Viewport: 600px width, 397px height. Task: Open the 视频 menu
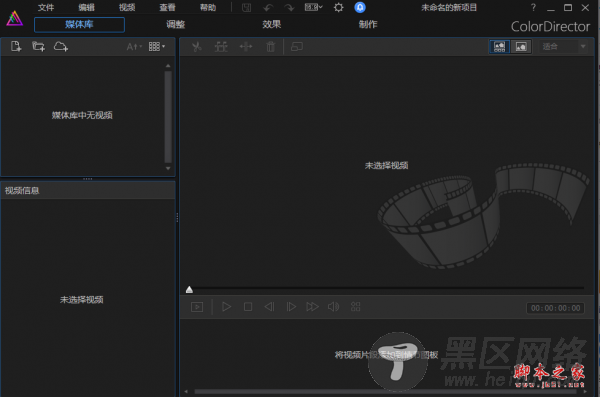(x=127, y=7)
